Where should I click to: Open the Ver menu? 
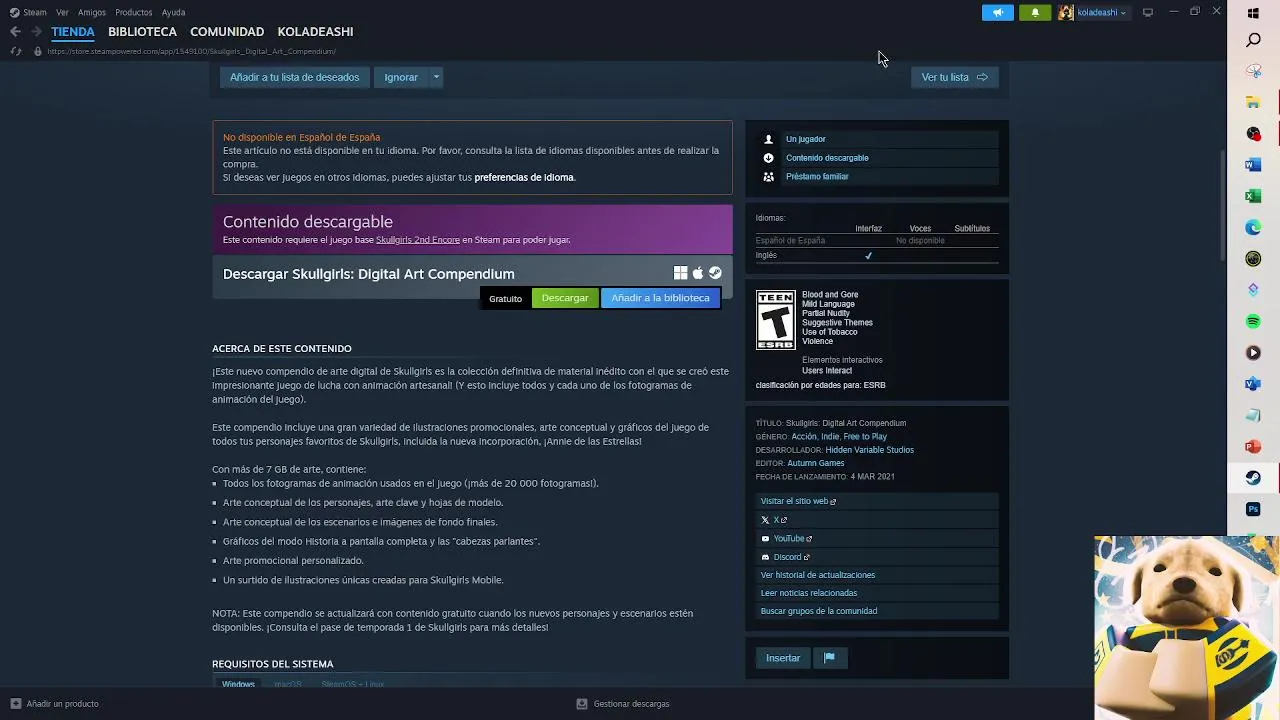63,13
